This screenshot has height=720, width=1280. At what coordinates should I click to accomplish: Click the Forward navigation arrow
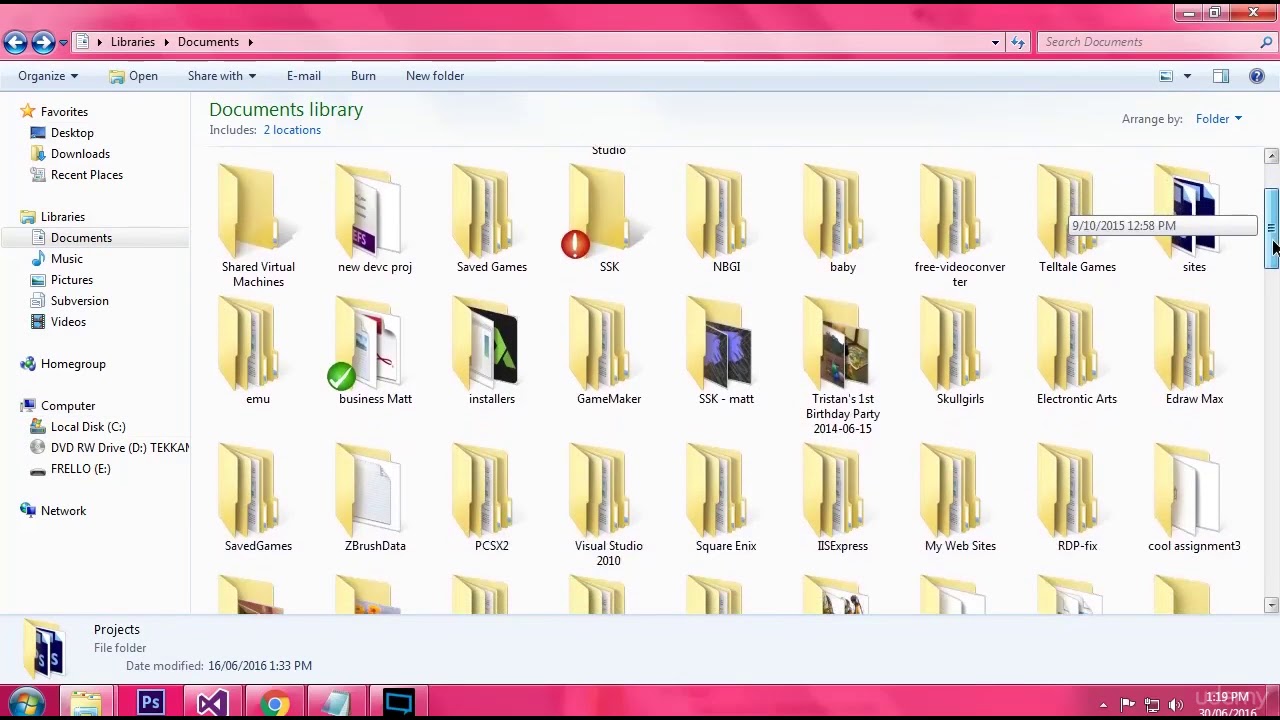[42, 42]
